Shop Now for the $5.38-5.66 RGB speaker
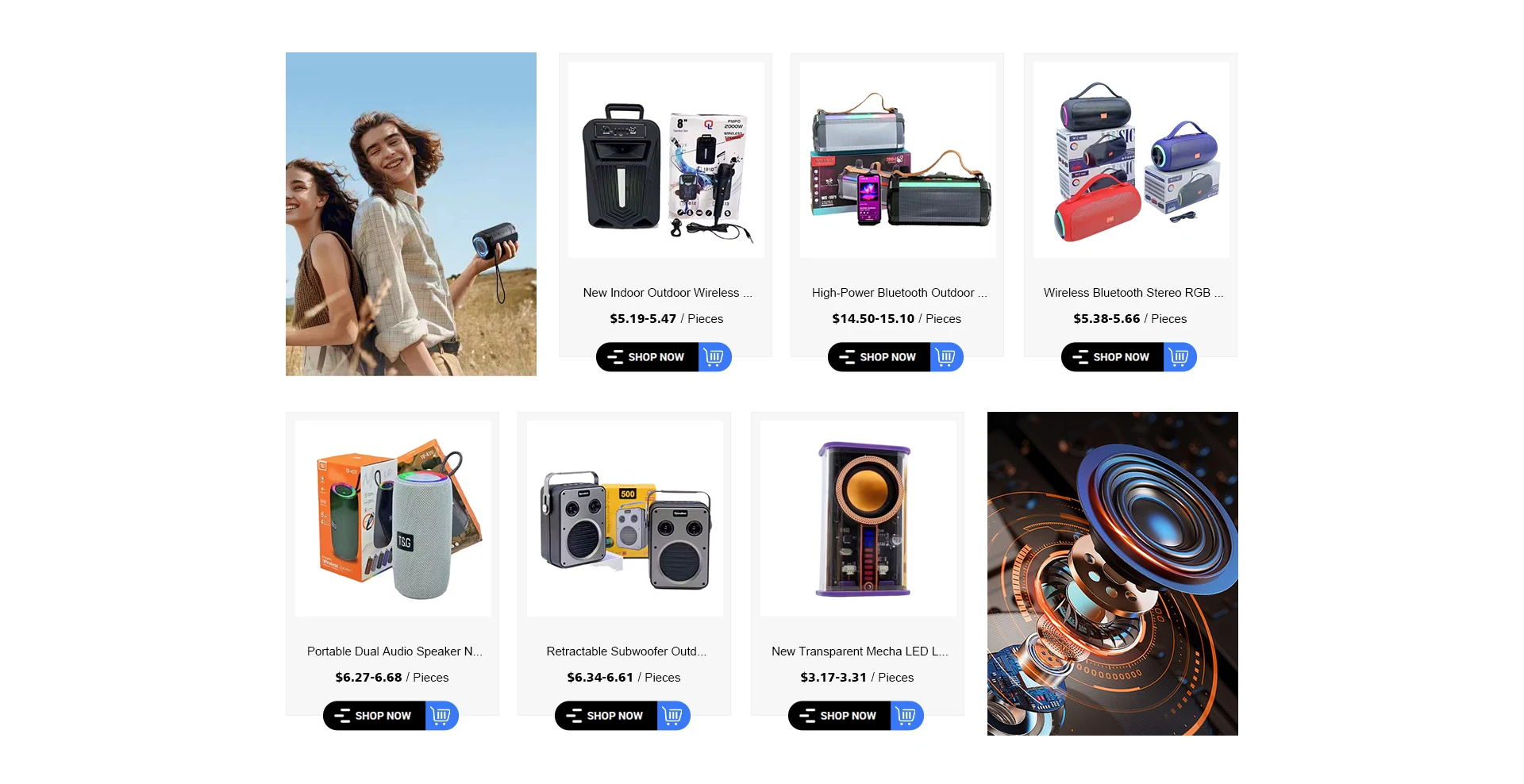 (1113, 357)
